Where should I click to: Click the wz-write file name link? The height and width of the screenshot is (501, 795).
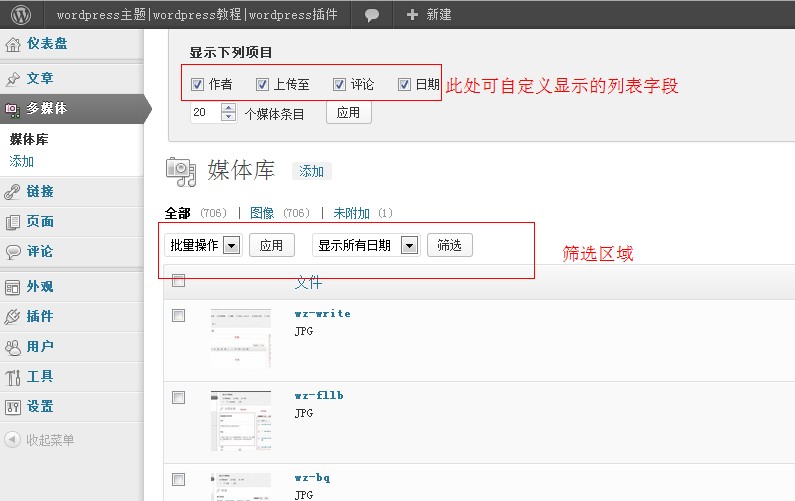323,313
